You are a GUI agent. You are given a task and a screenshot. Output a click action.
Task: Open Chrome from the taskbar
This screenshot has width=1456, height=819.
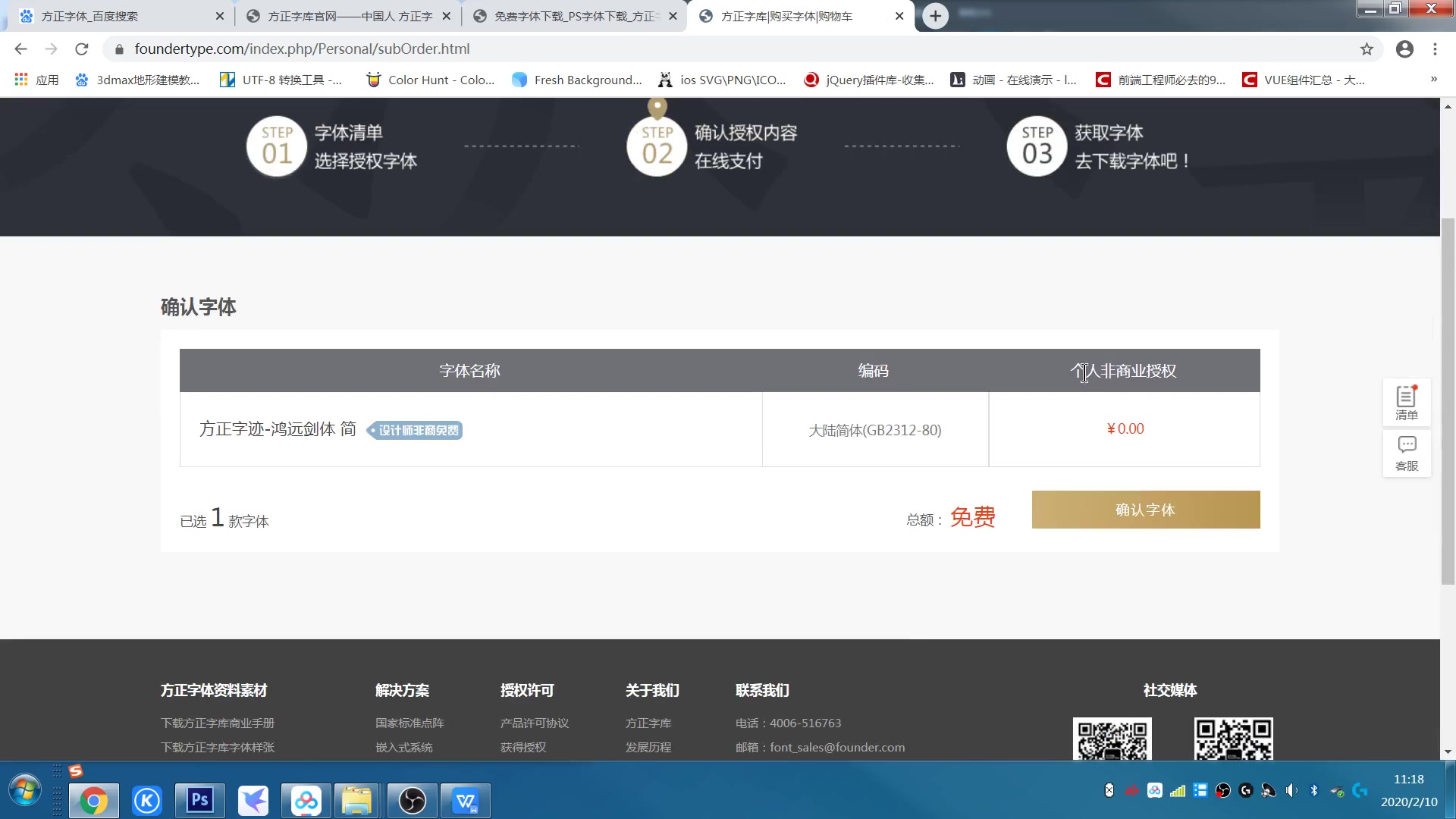tap(94, 801)
